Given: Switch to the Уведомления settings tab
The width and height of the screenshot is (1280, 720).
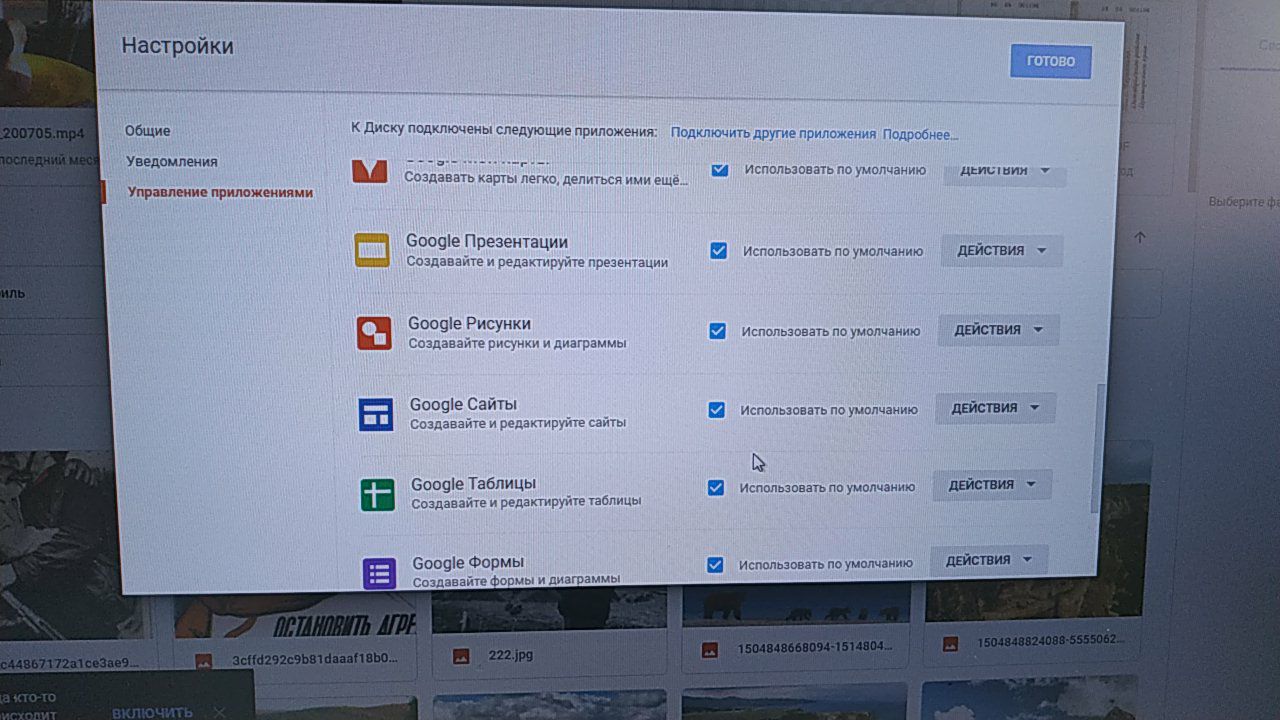Looking at the screenshot, I should coord(172,161).
